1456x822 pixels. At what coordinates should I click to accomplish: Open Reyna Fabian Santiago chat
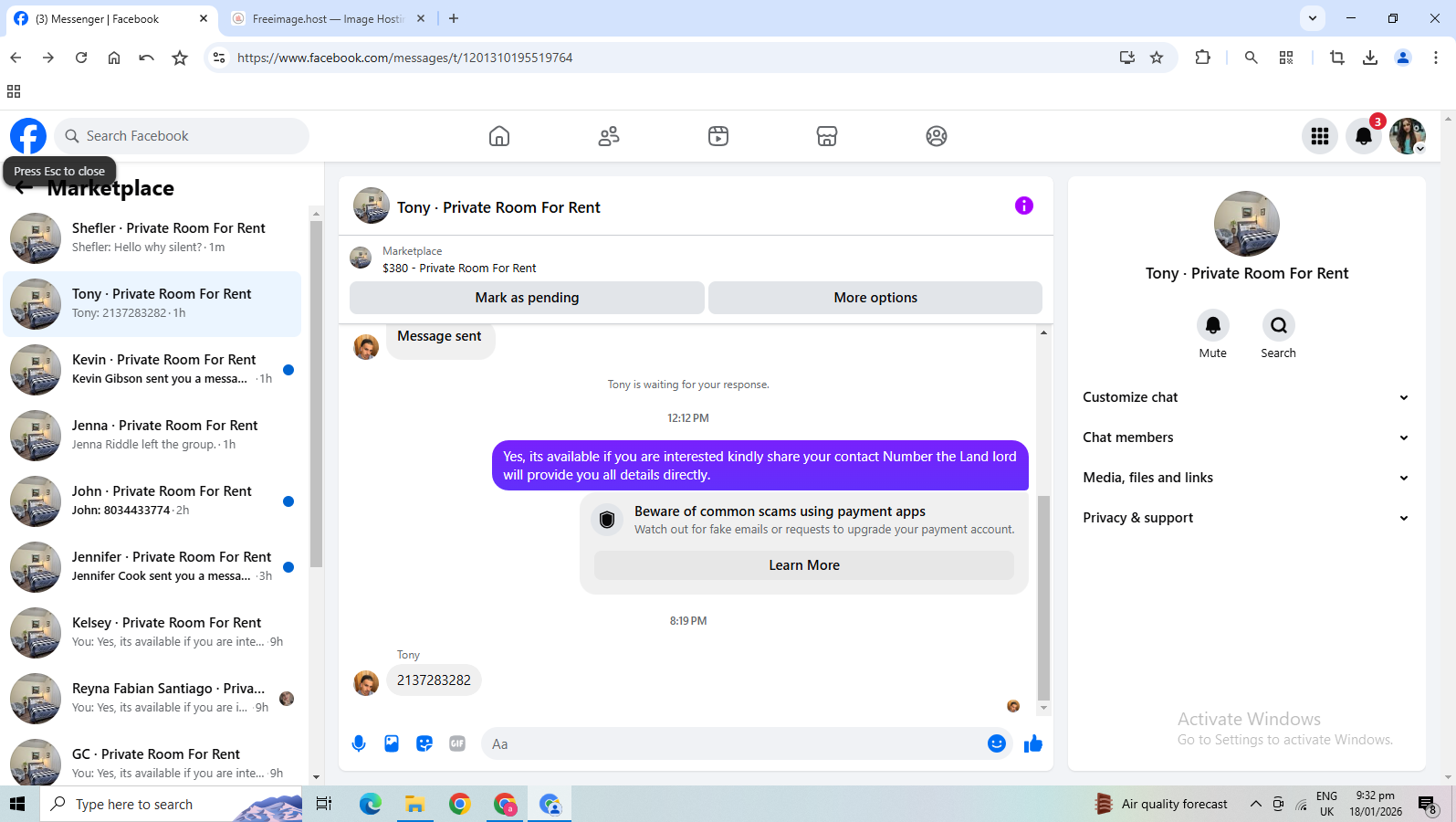pos(152,698)
